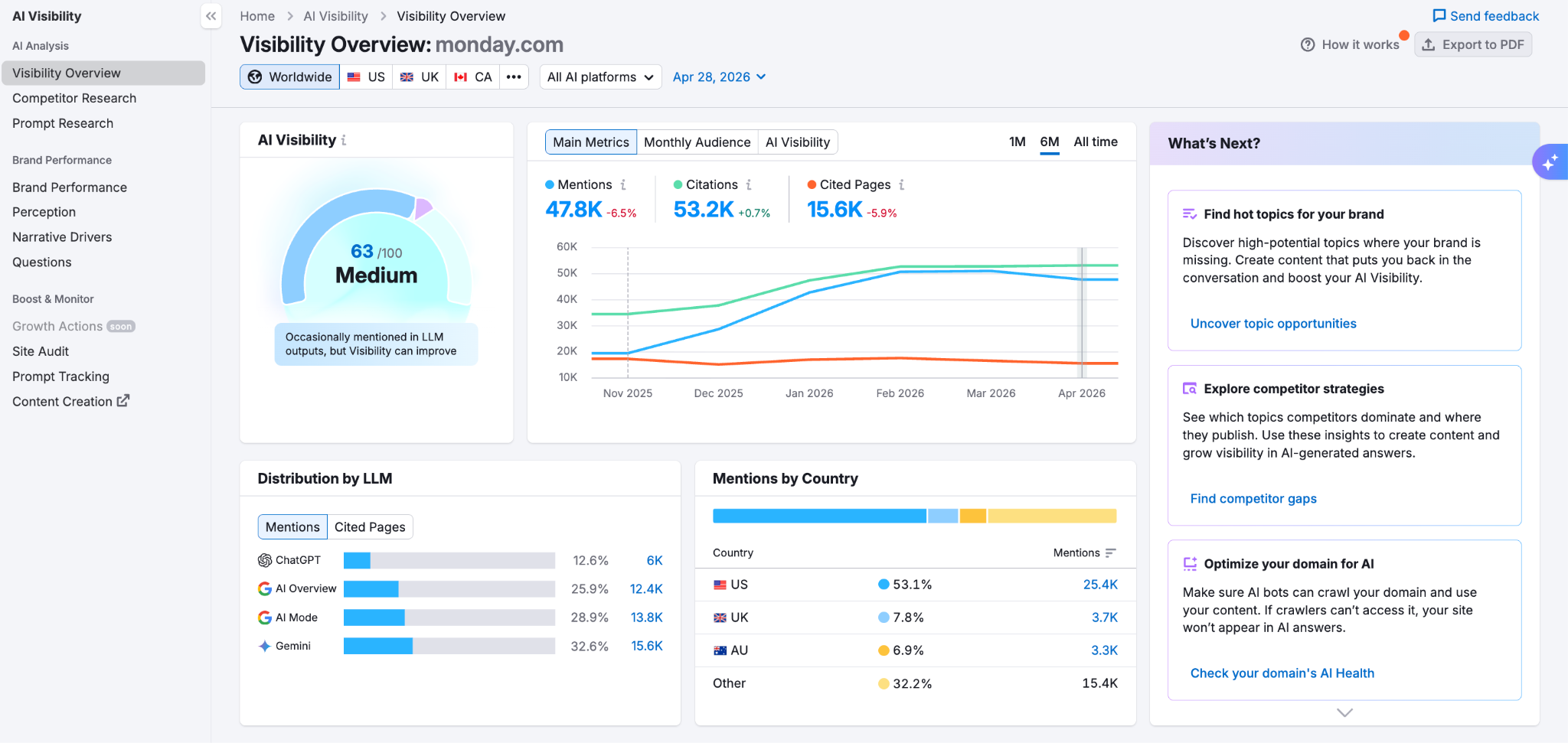Viewport: 1568px width, 743px height.
Task: Select the All time range
Action: 1096,142
